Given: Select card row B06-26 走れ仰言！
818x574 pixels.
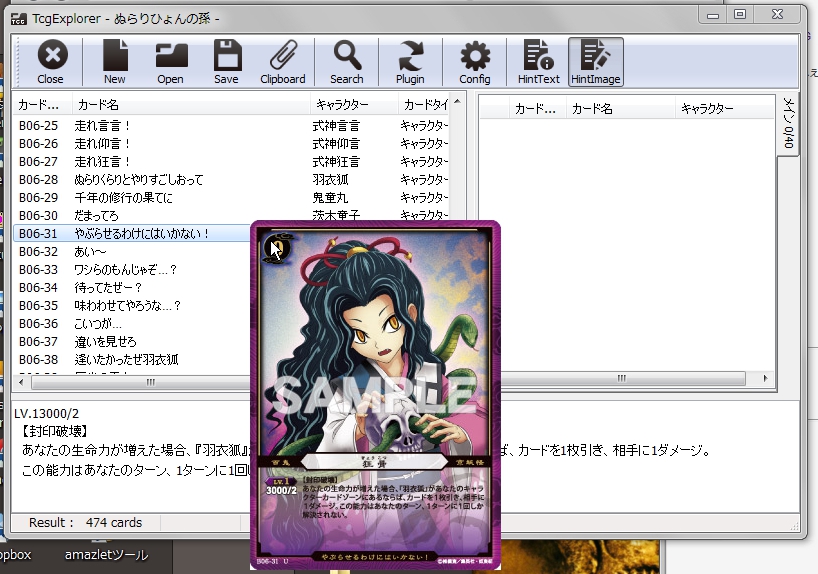Looking at the screenshot, I should coord(231,144).
